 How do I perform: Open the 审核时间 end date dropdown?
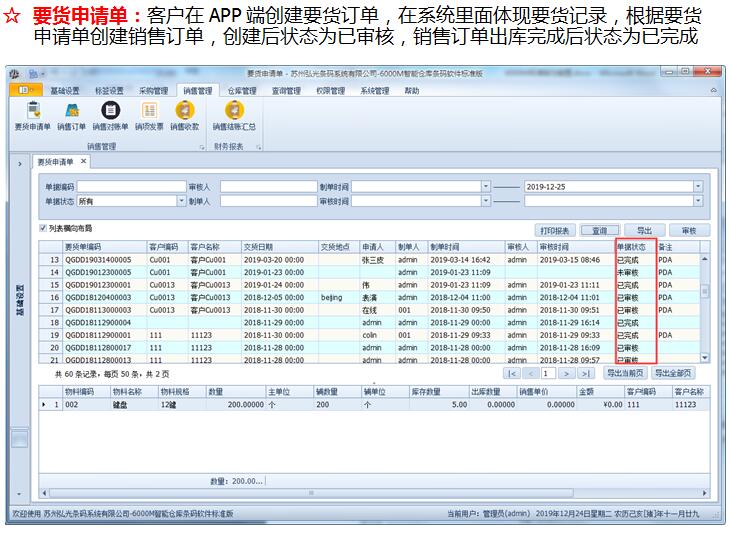pyautogui.click(x=698, y=201)
